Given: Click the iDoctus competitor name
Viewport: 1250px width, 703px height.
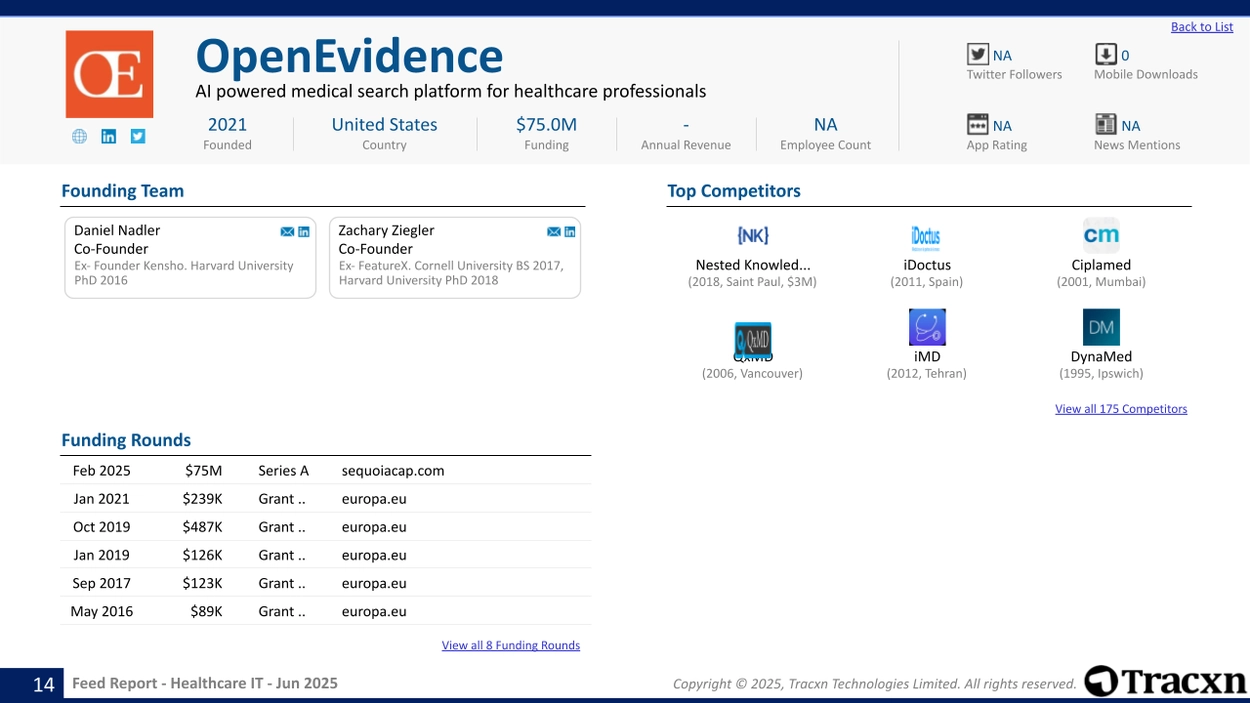Looking at the screenshot, I should point(927,265).
